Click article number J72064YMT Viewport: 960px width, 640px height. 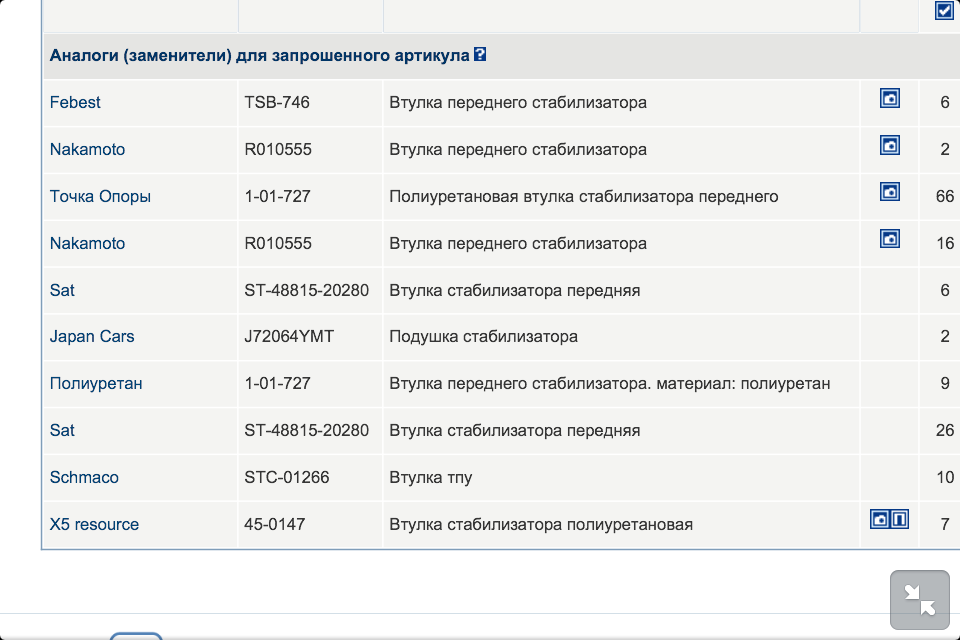(289, 337)
